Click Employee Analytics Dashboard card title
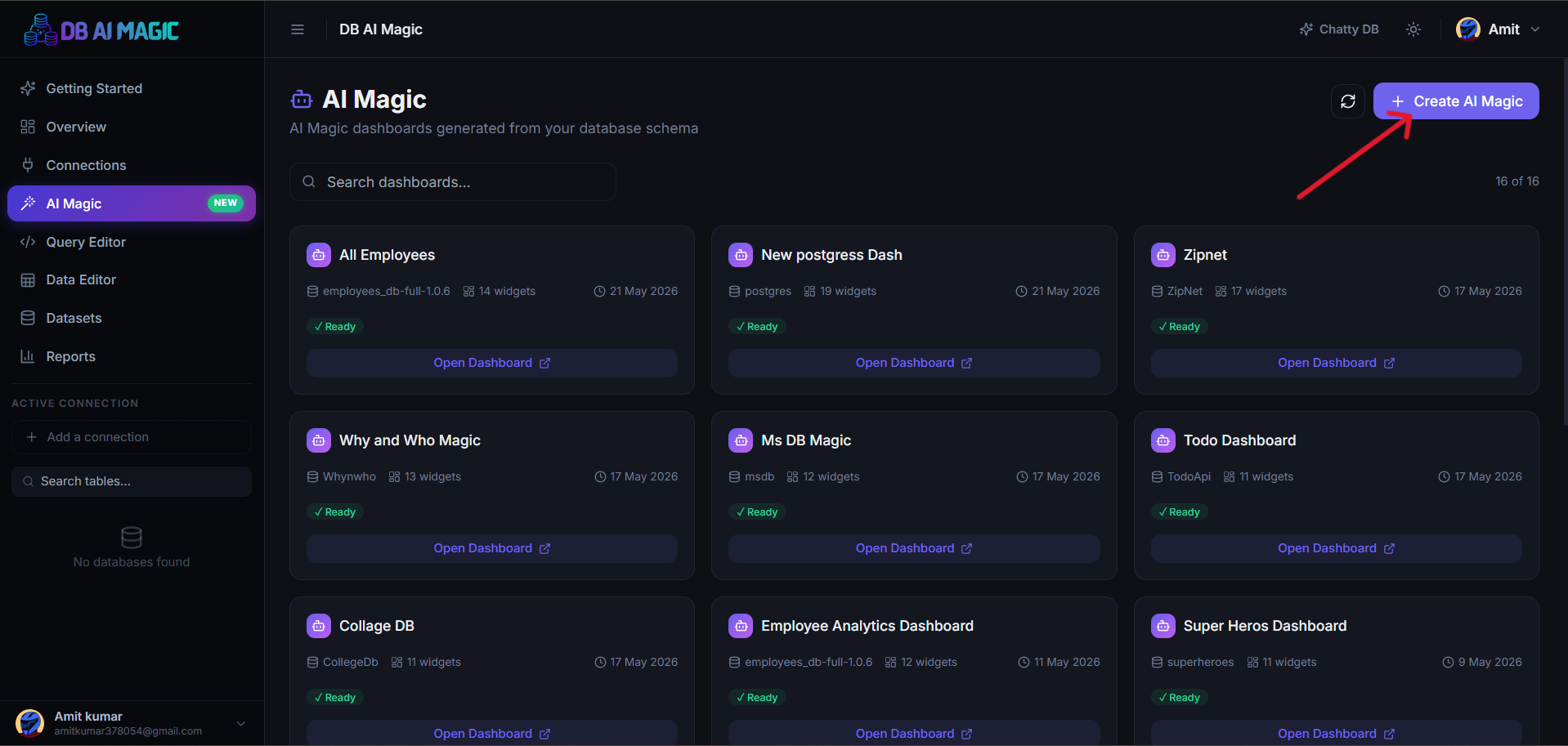 867,626
